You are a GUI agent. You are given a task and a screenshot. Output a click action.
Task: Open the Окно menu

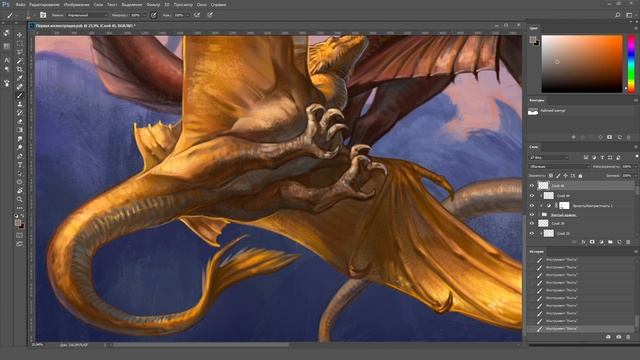(x=201, y=4)
